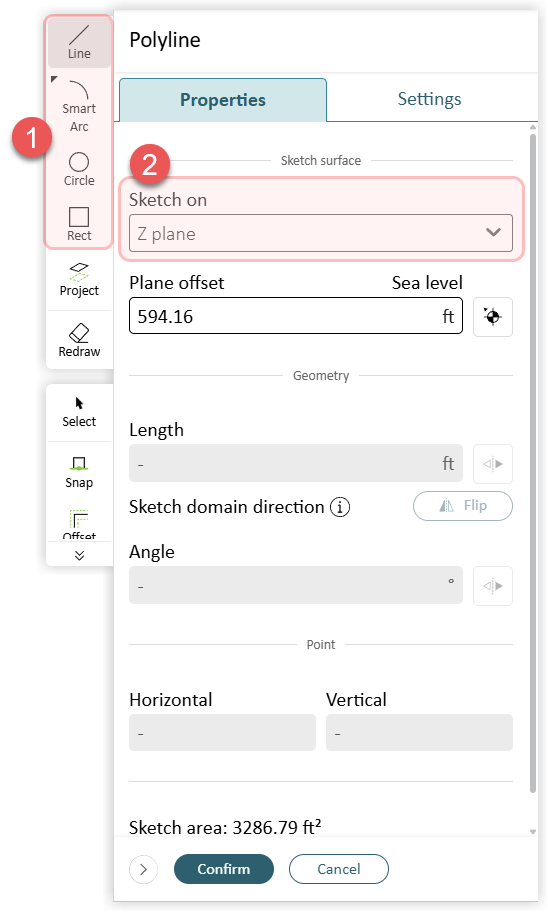This screenshot has height=912, width=548.
Task: Select the Line sketch tool
Action: [79, 43]
